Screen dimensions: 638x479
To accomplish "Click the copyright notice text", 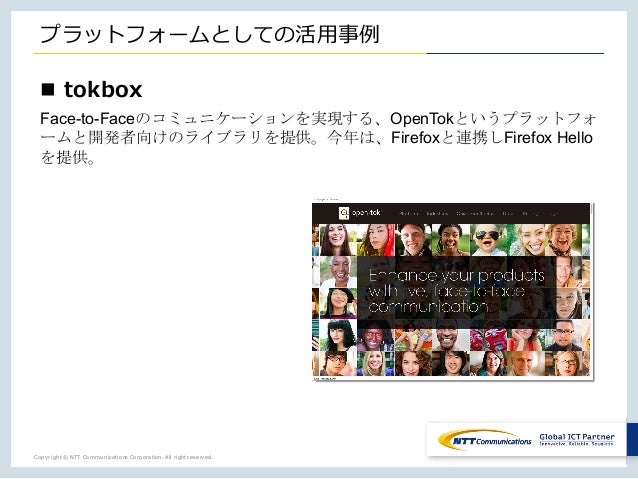I will 123,457.
